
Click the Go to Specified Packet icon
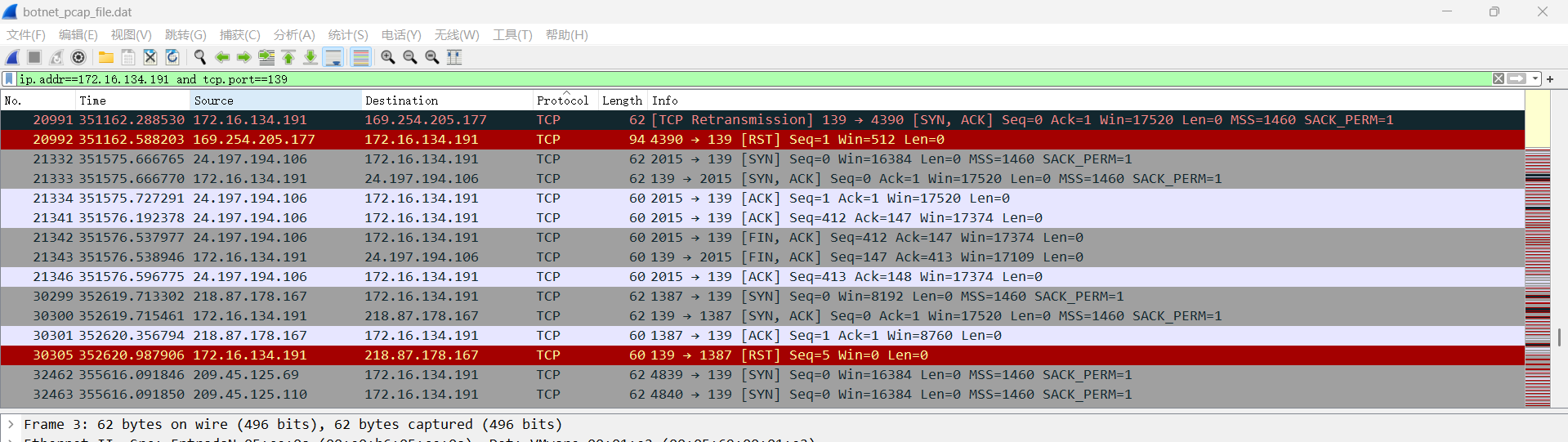[x=266, y=57]
